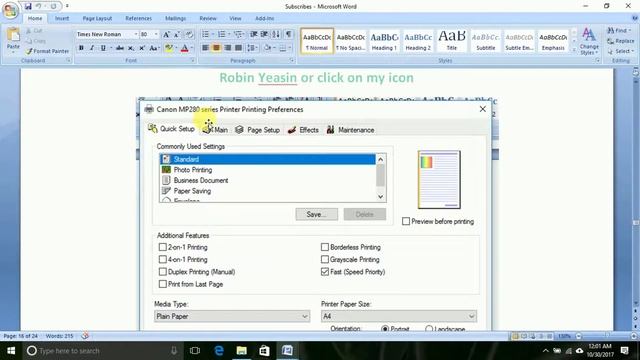
Task: Click the Shrink Font icon
Action: pyautogui.click(x=177, y=35)
